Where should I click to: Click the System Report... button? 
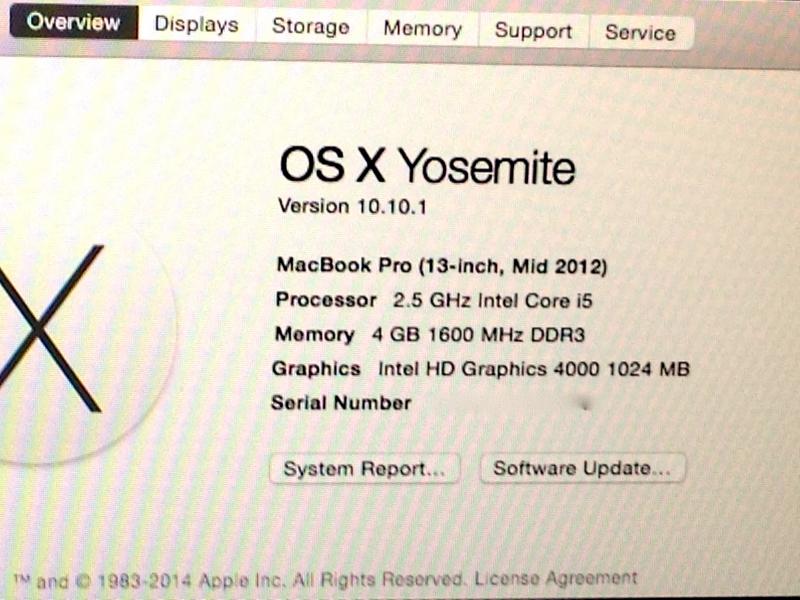[x=364, y=468]
